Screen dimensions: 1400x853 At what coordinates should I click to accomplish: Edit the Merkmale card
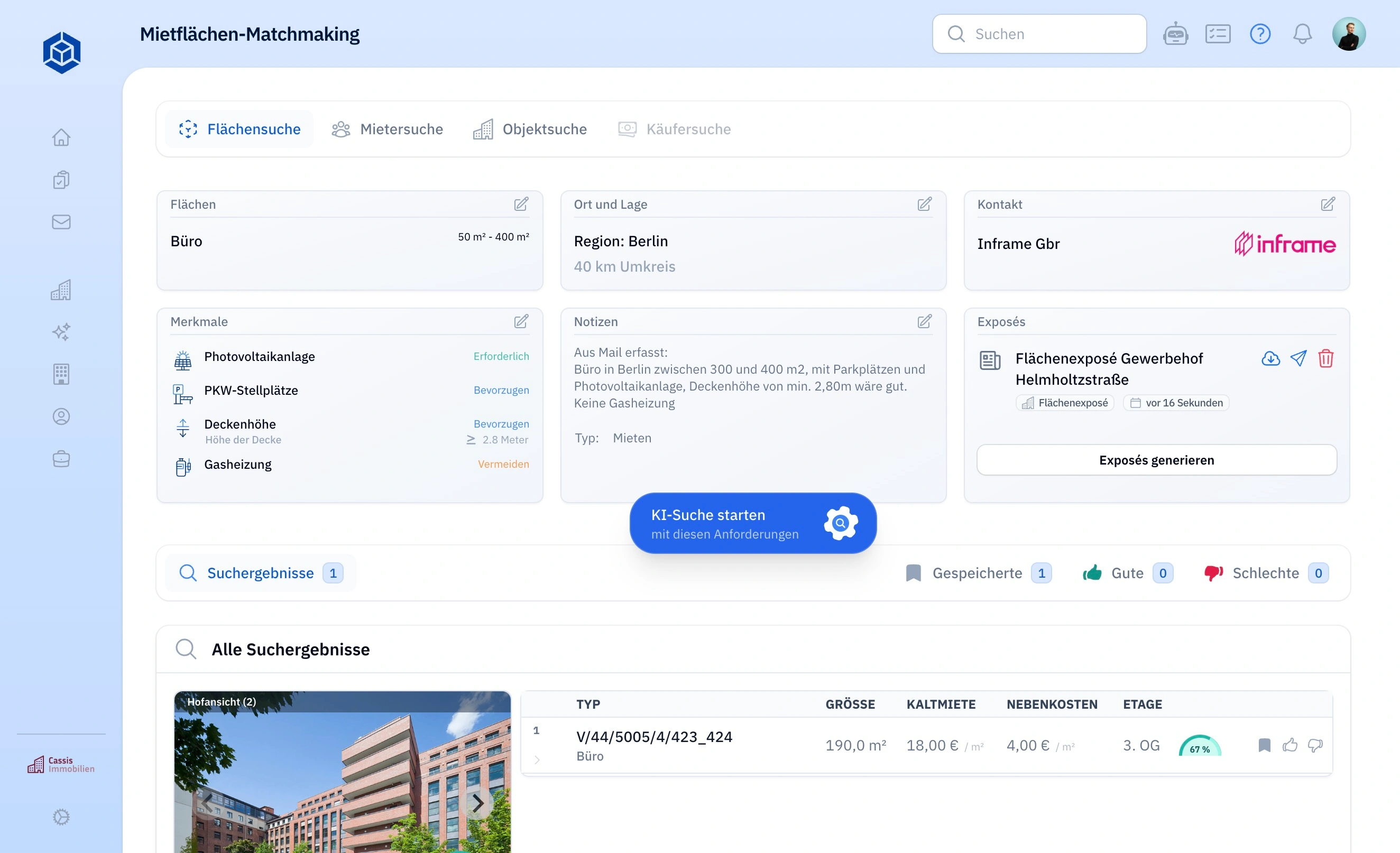coord(522,322)
